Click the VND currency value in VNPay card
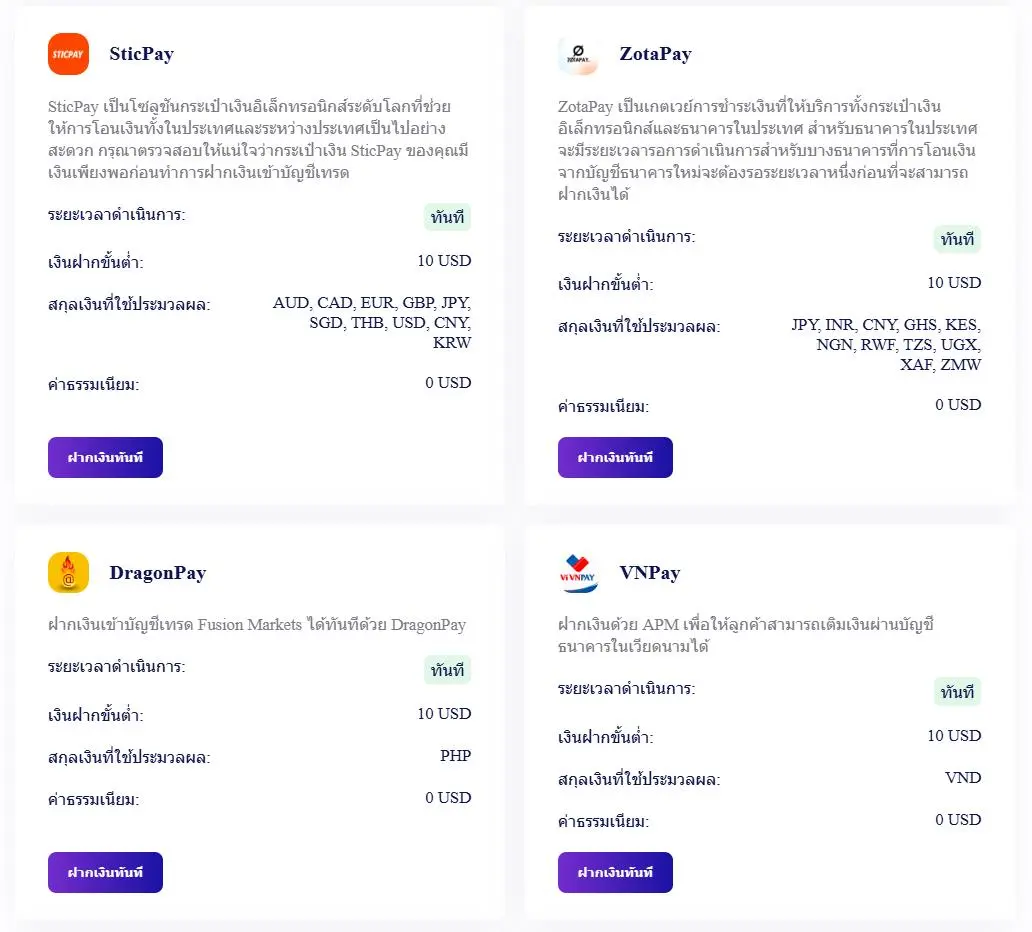Image resolution: width=1032 pixels, height=932 pixels. click(964, 778)
